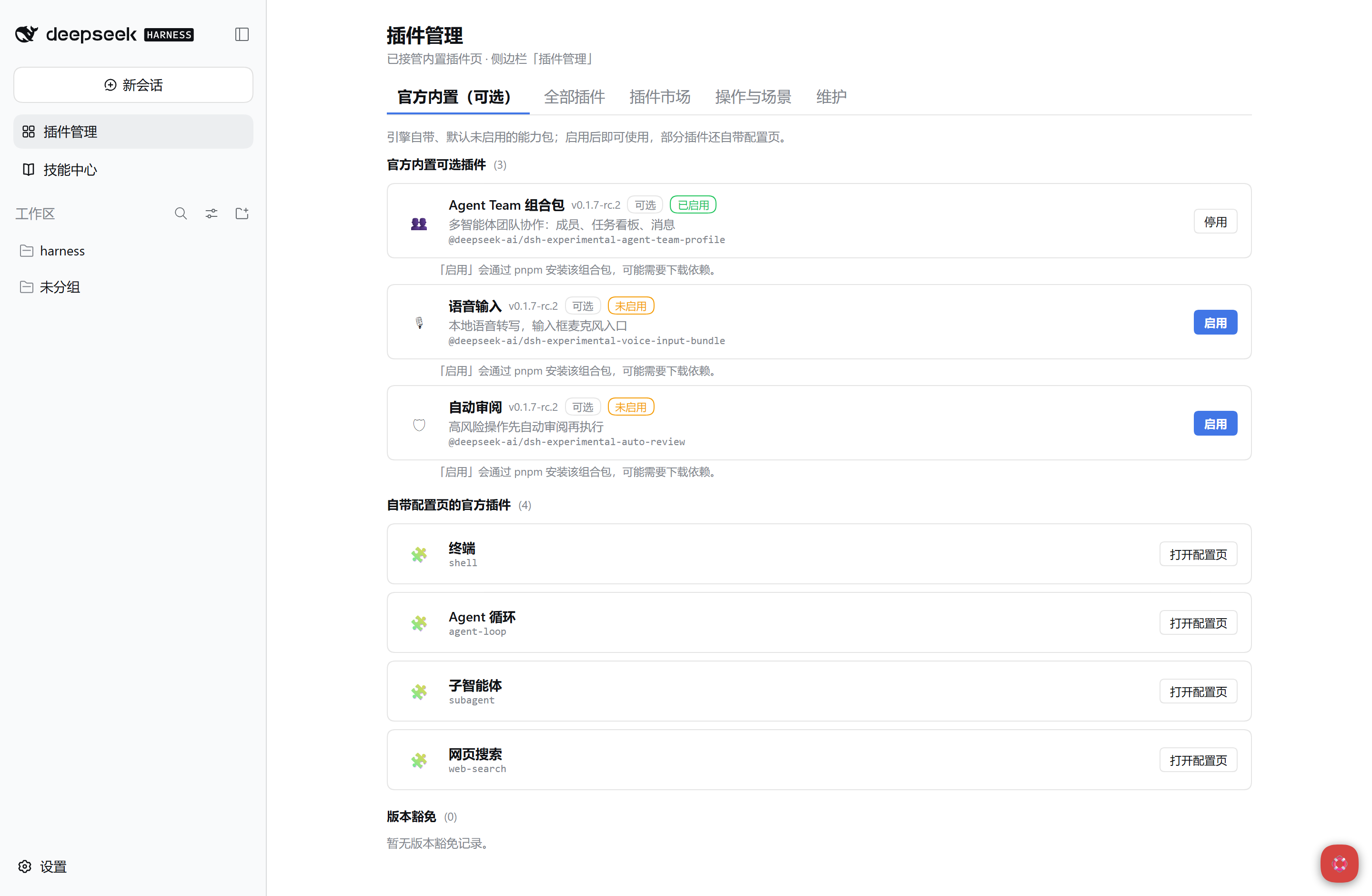Switch to the 操作与场景 tab
Viewport: 1372px width, 896px height.
753,97
